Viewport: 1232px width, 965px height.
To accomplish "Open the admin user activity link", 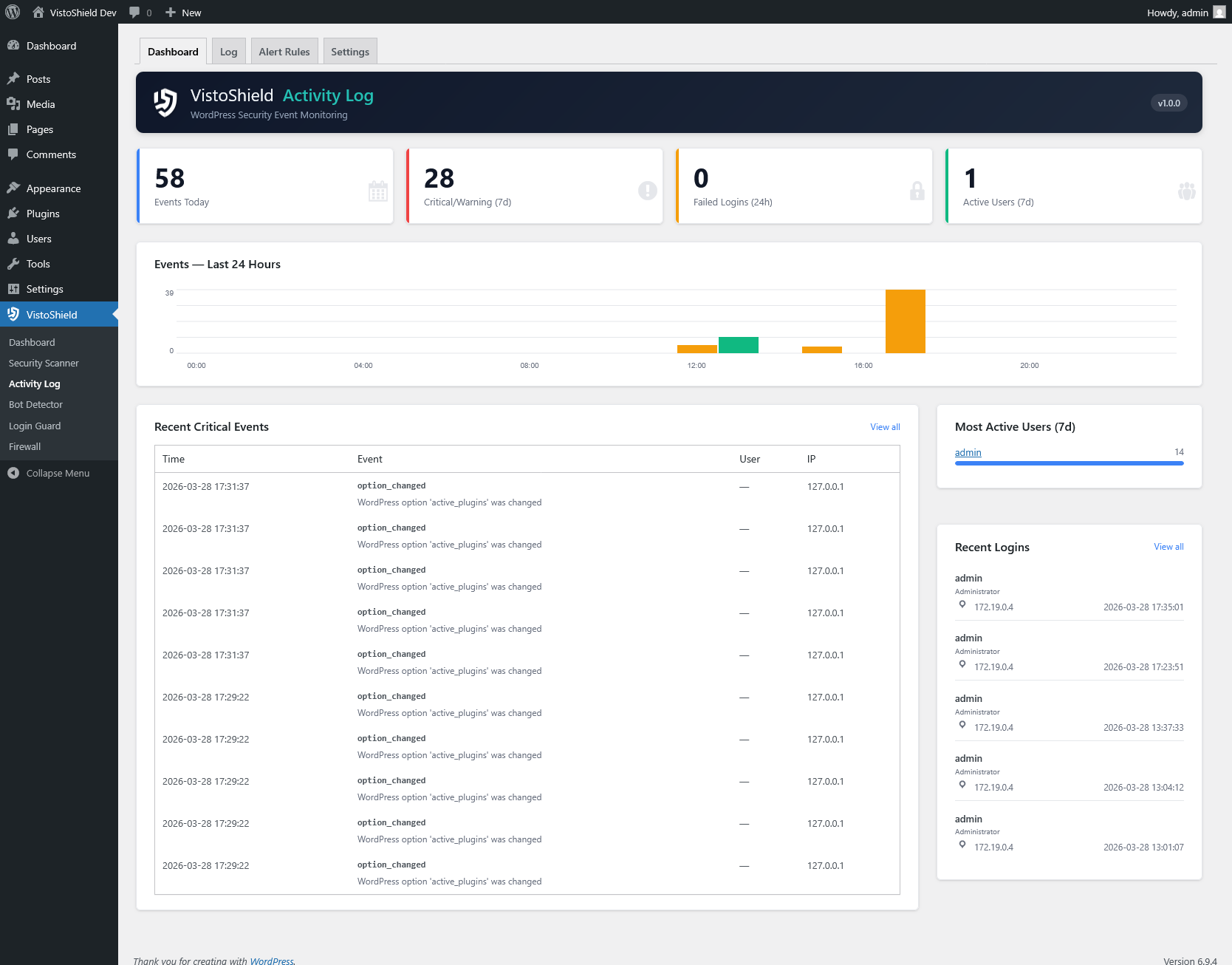I will 968,452.
